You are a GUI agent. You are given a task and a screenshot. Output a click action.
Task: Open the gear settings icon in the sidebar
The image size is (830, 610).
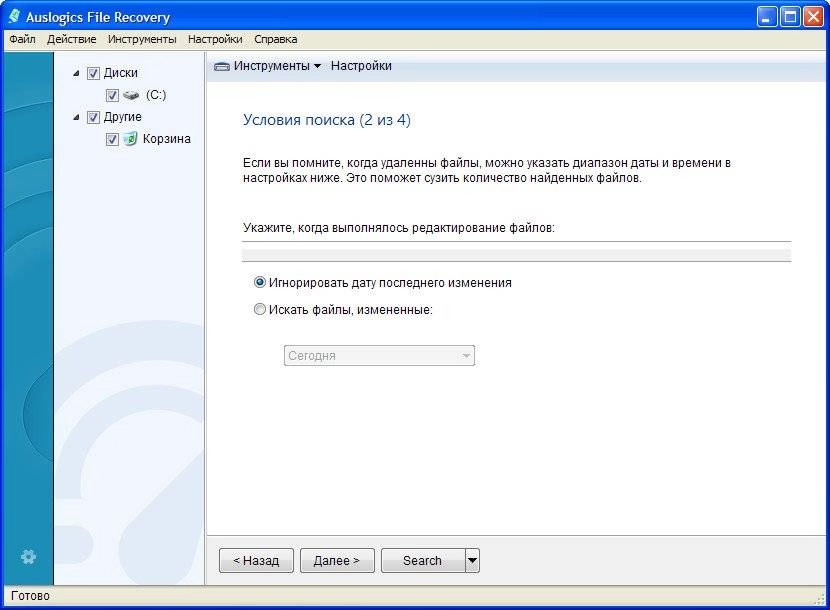point(28,557)
